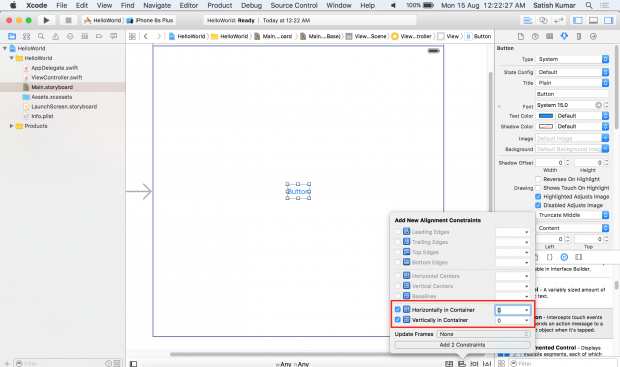Open the Quick Help inspector
The height and width of the screenshot is (367, 620).
[x=535, y=36]
